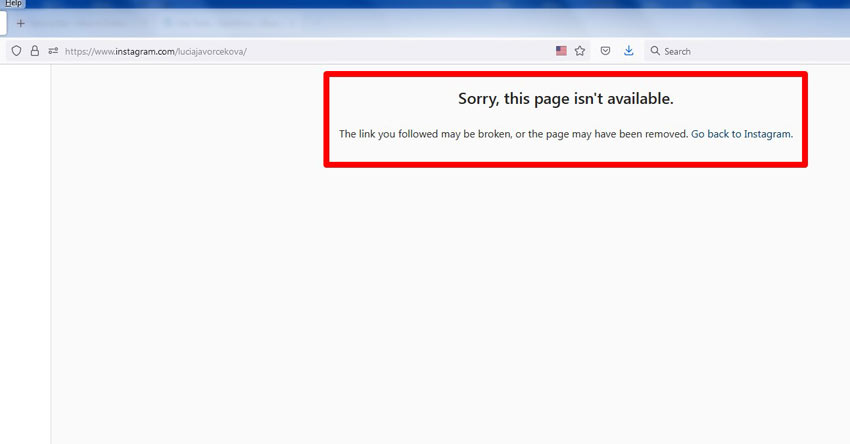This screenshot has height=444, width=850.
Task: Click the magnifying glass search icon
Action: click(x=655, y=51)
